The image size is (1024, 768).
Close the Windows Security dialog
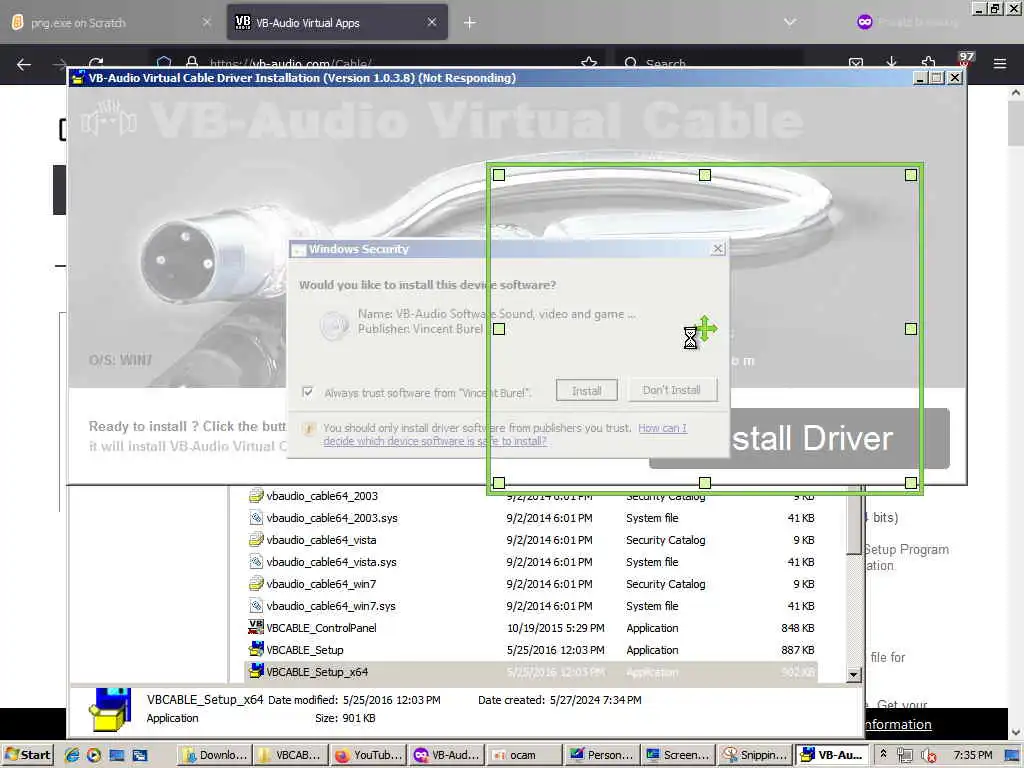coord(718,248)
